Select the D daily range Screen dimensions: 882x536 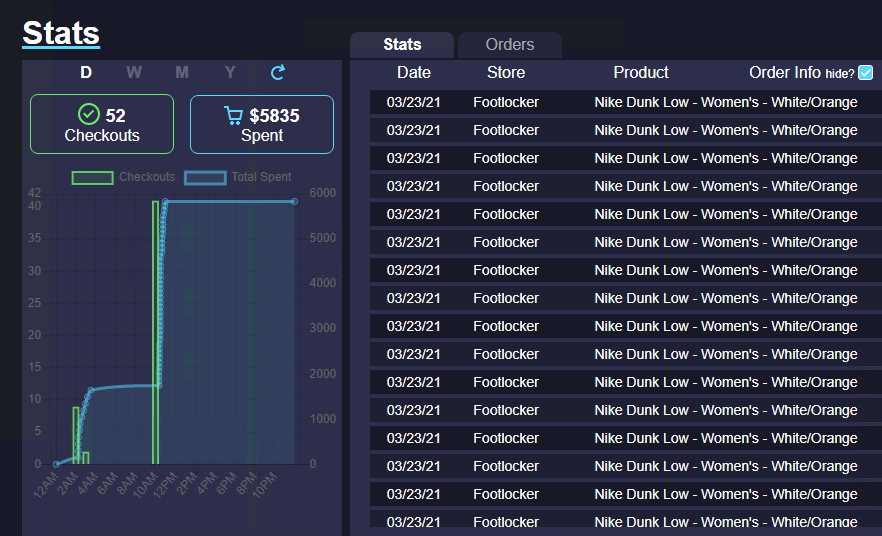point(86,73)
